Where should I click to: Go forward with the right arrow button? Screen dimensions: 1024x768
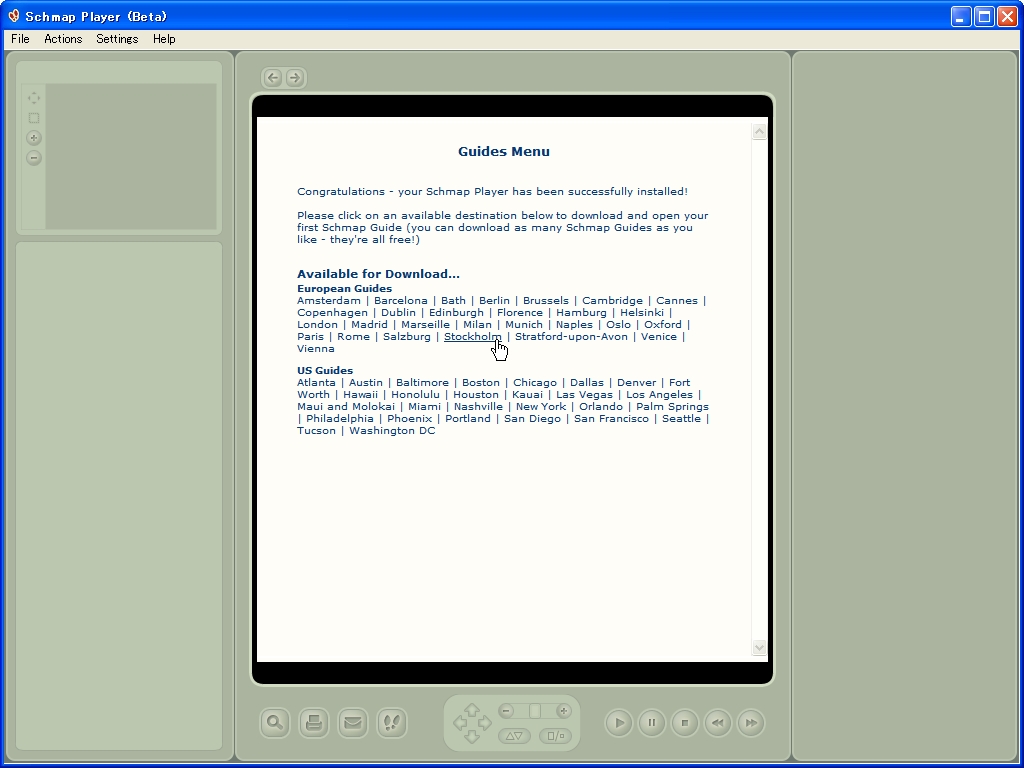point(295,78)
